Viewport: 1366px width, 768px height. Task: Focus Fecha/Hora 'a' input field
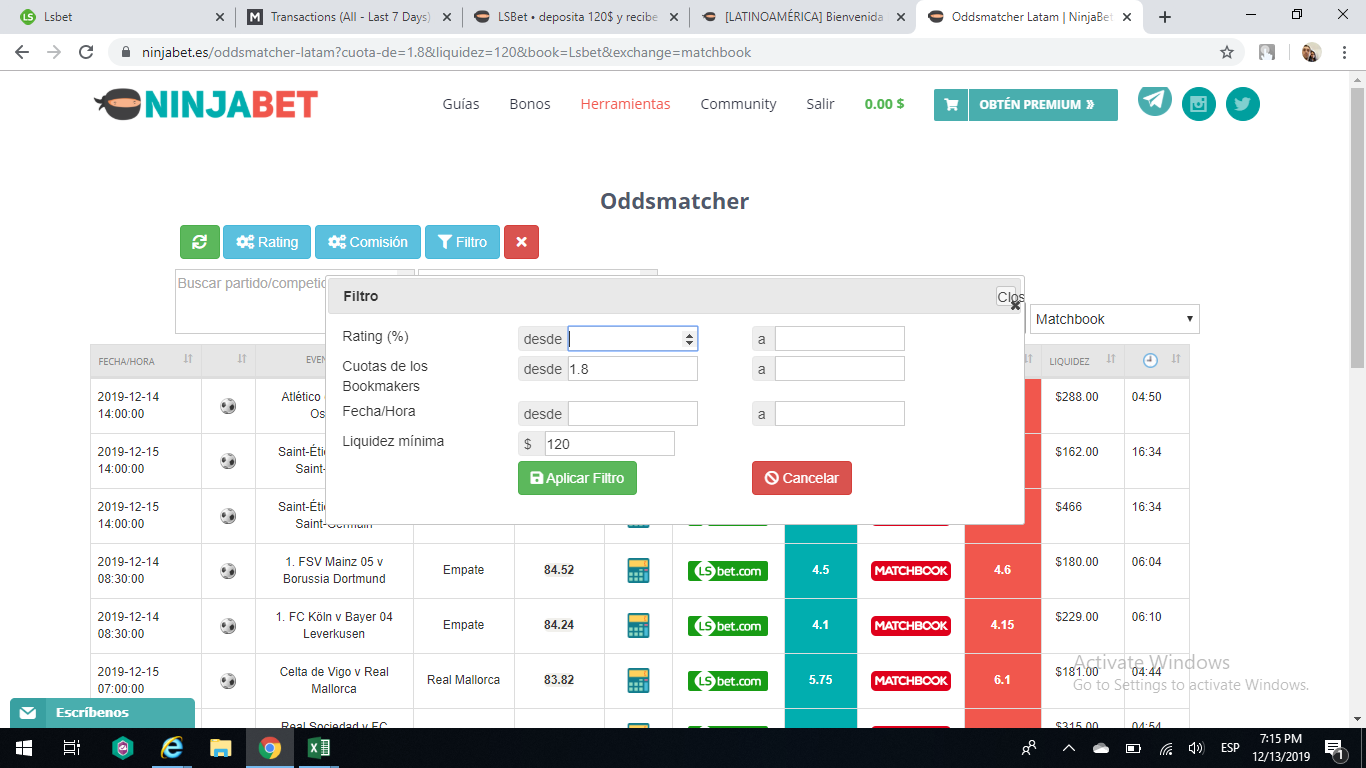(839, 414)
